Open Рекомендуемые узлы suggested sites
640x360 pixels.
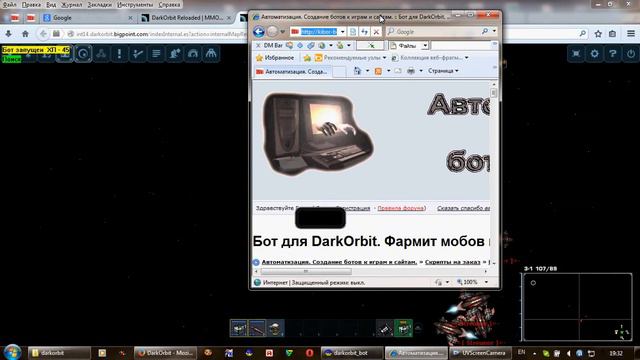click(x=350, y=58)
